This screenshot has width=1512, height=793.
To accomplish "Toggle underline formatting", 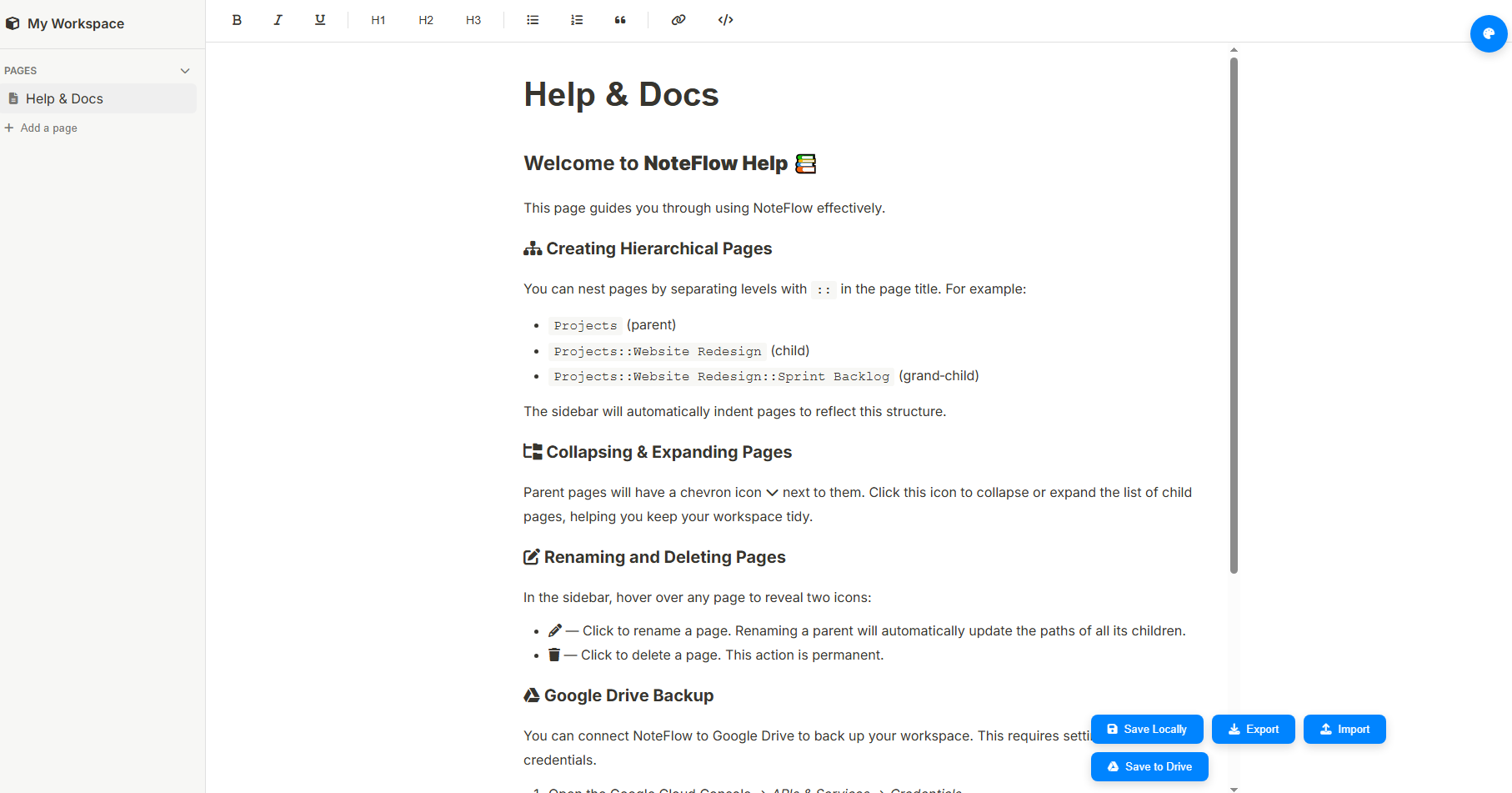I will tap(320, 19).
